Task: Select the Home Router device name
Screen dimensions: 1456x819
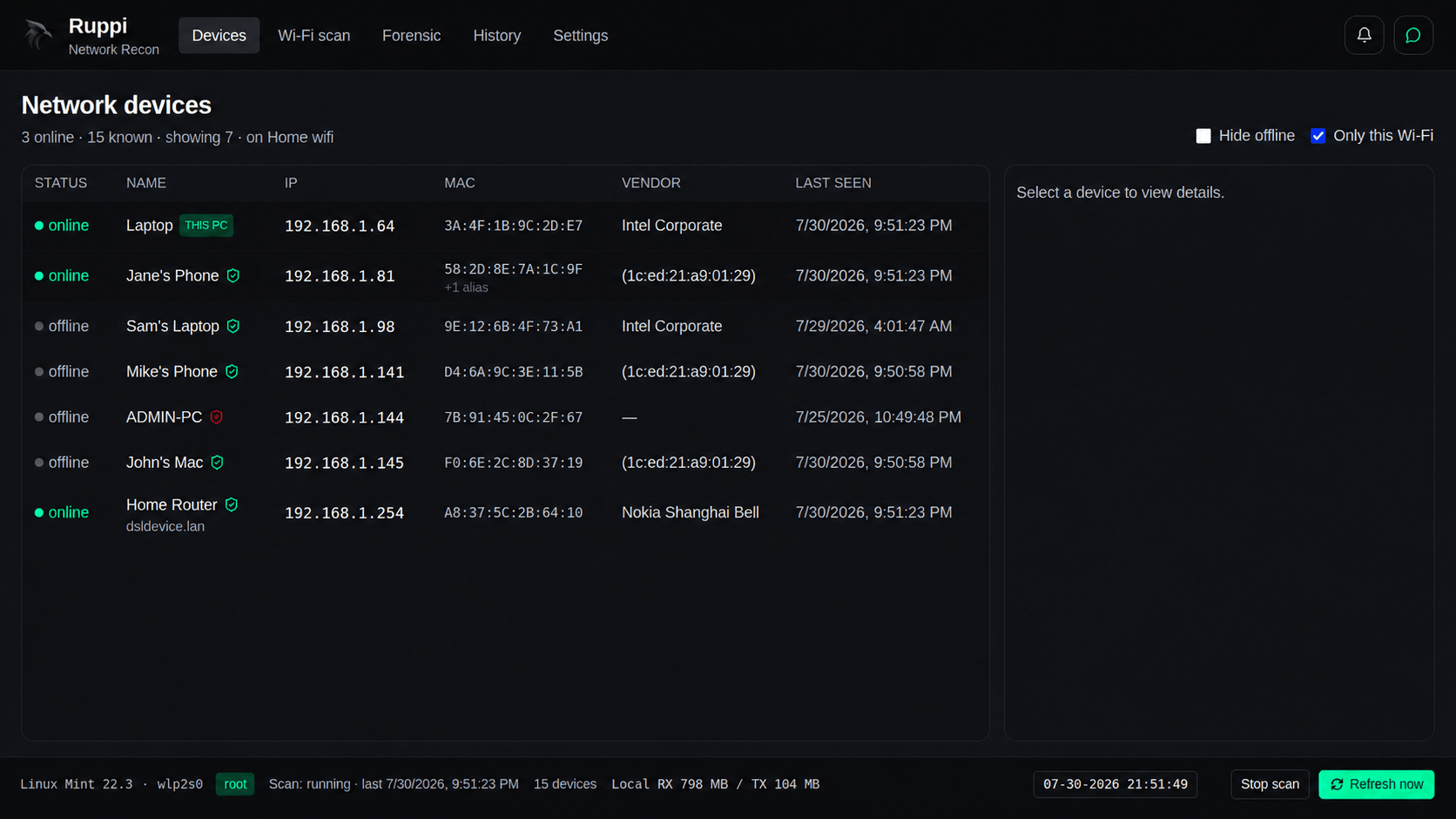Action: 172,504
